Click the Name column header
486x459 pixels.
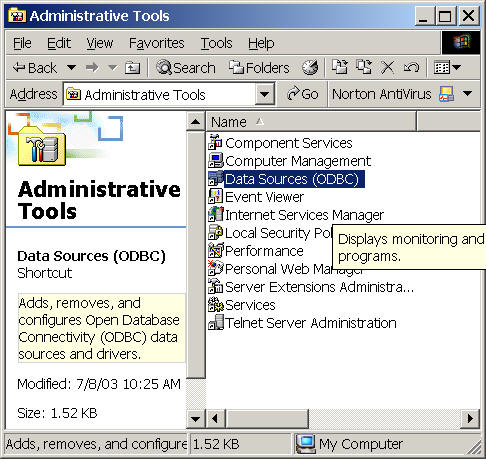311,122
